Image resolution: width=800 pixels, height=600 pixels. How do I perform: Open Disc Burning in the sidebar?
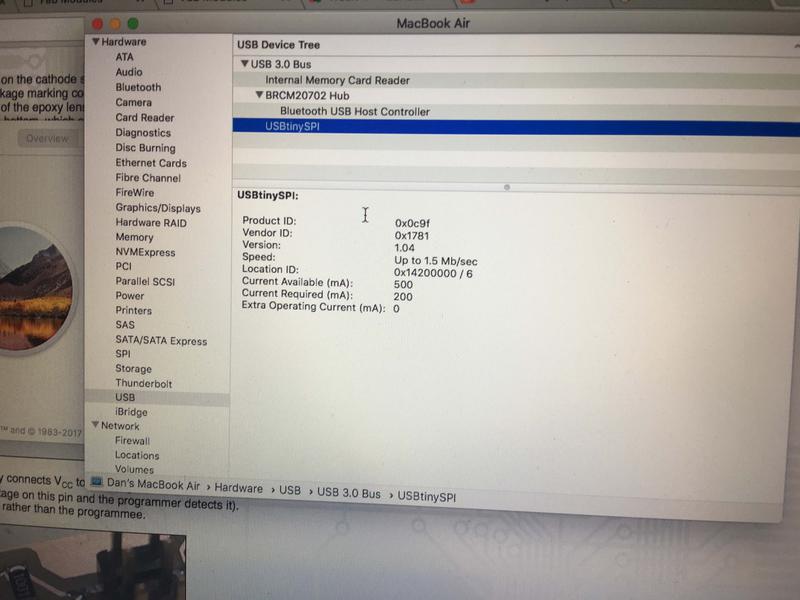point(145,148)
